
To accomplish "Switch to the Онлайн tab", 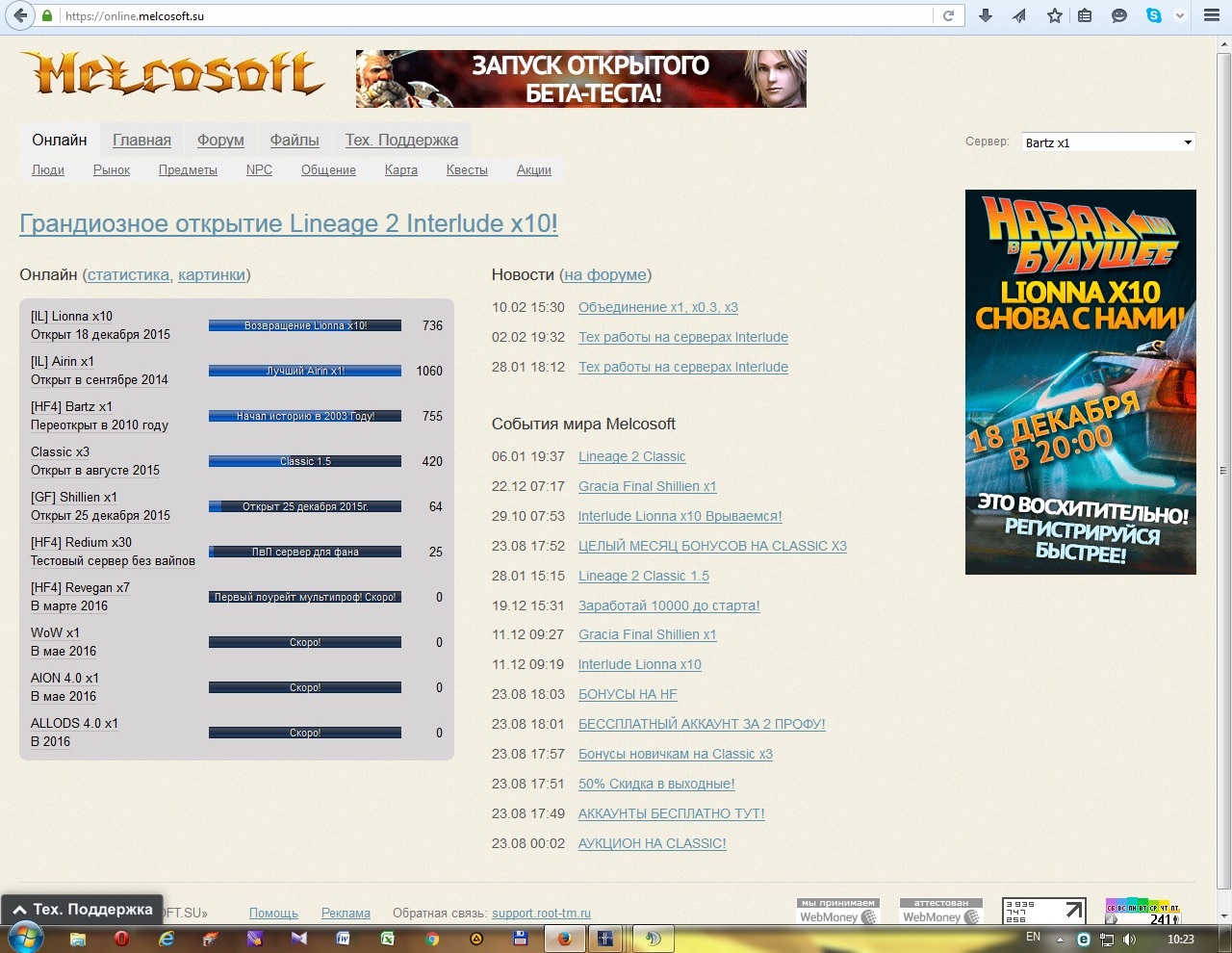I will [x=60, y=140].
